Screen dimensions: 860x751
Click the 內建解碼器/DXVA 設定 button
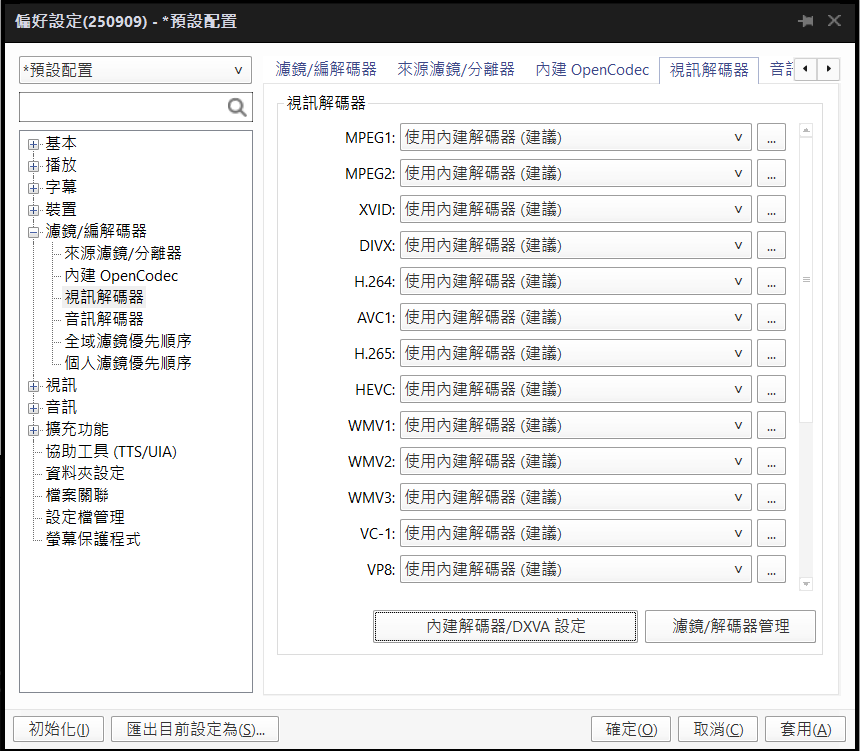click(505, 627)
